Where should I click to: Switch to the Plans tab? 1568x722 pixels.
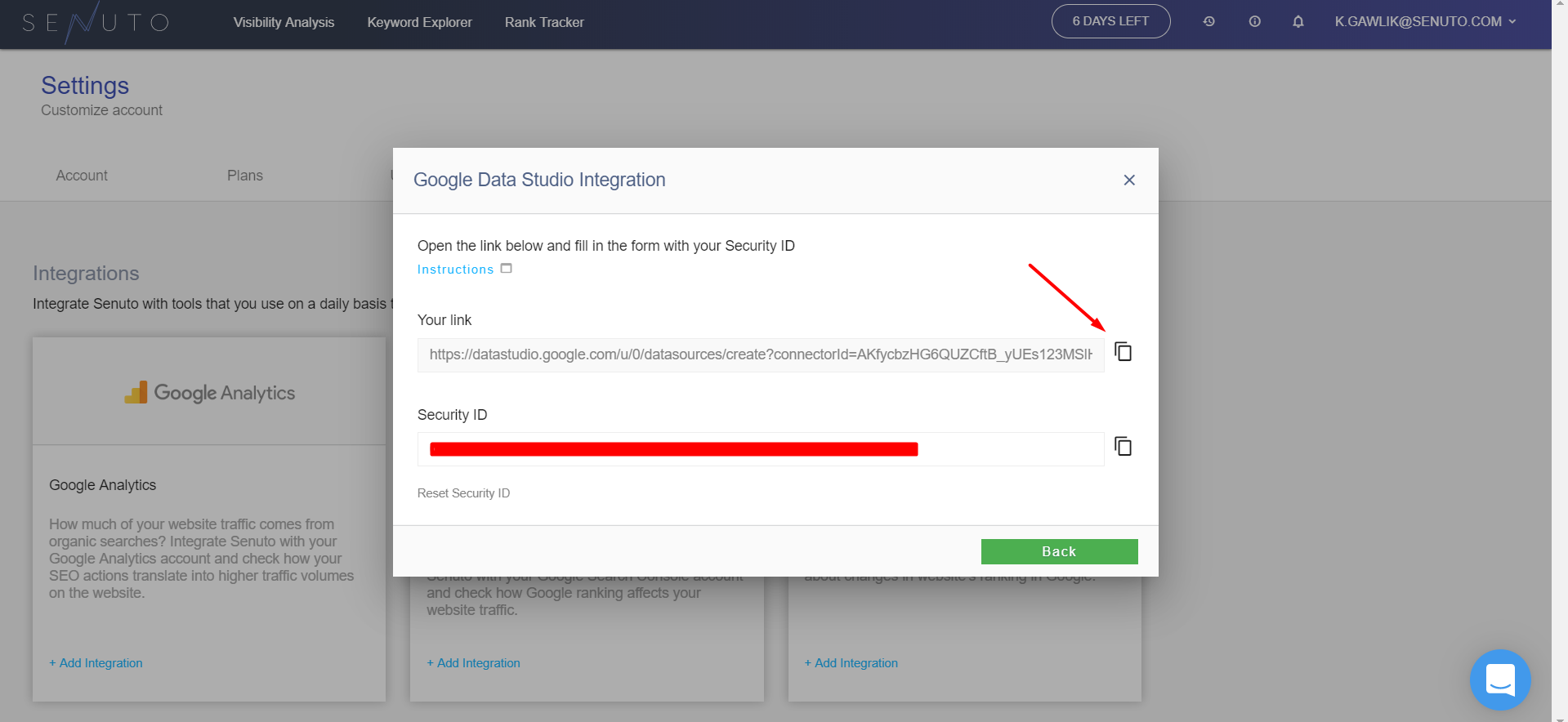(x=245, y=176)
